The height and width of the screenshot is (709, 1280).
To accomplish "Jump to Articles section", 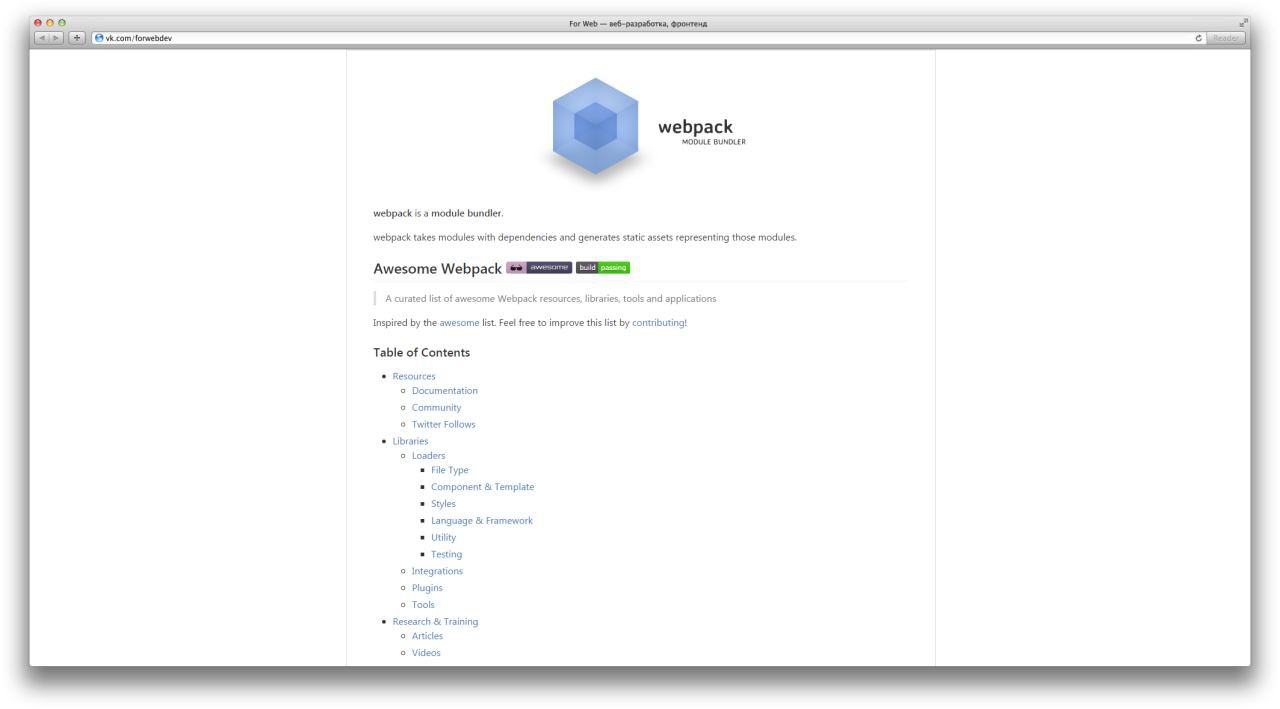I will pos(427,636).
